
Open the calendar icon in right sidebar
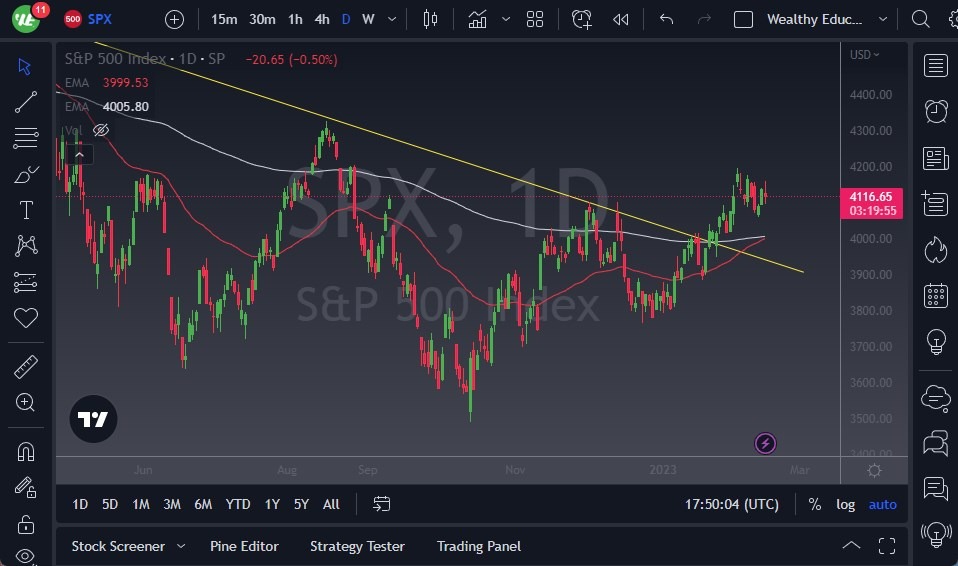[936, 295]
